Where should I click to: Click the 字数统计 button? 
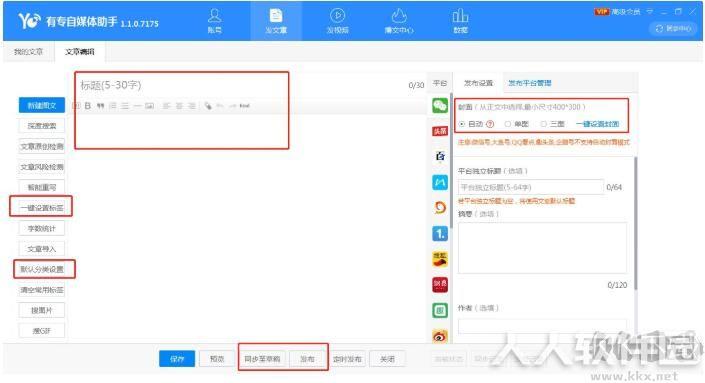tap(42, 228)
